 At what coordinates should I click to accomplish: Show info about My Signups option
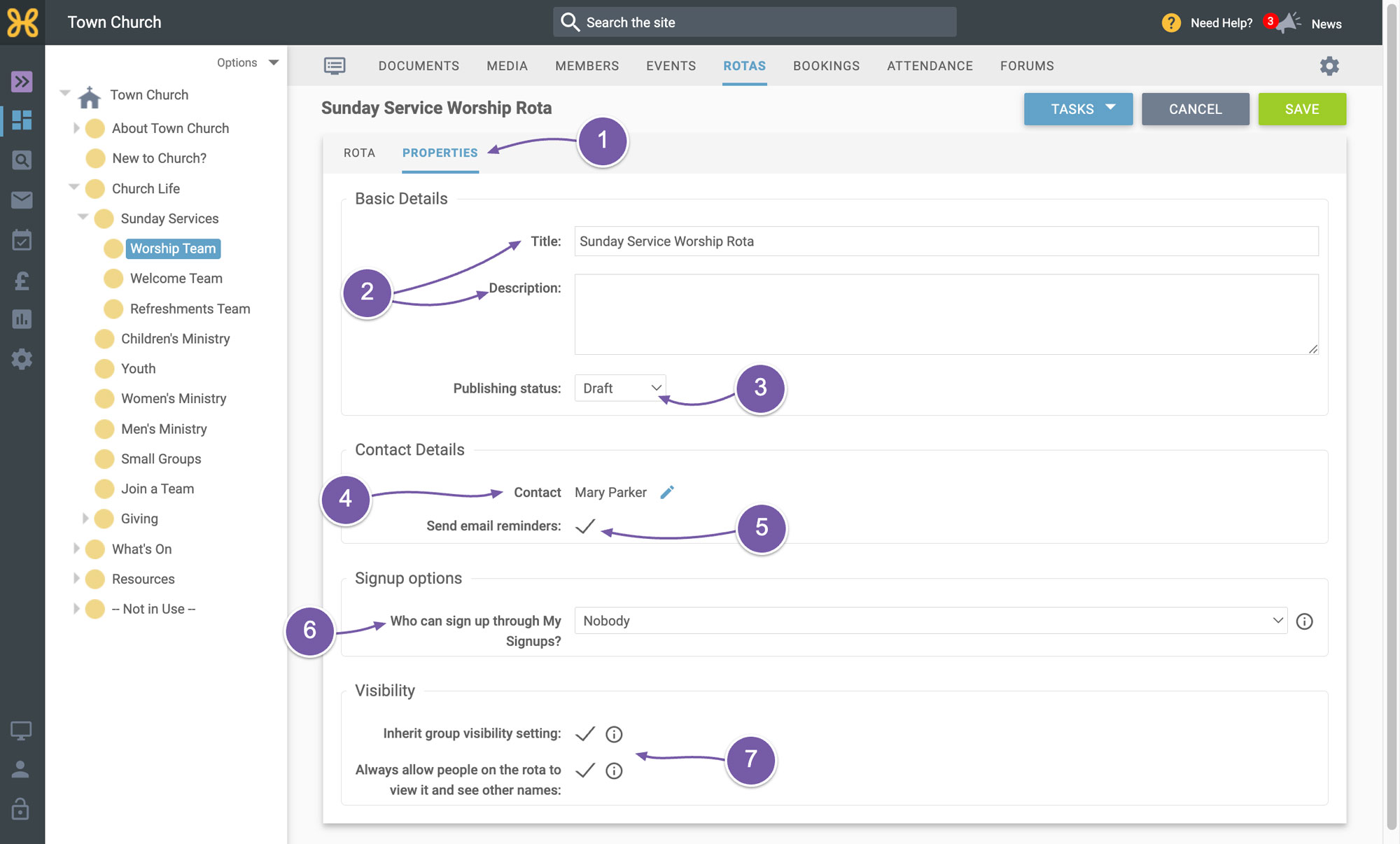click(1304, 621)
